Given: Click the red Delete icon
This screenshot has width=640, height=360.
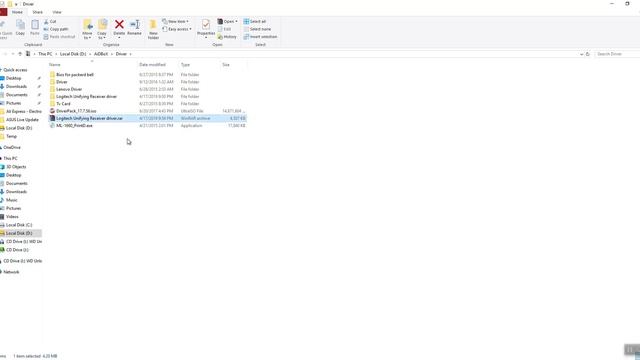Looking at the screenshot, I should pos(119,24).
